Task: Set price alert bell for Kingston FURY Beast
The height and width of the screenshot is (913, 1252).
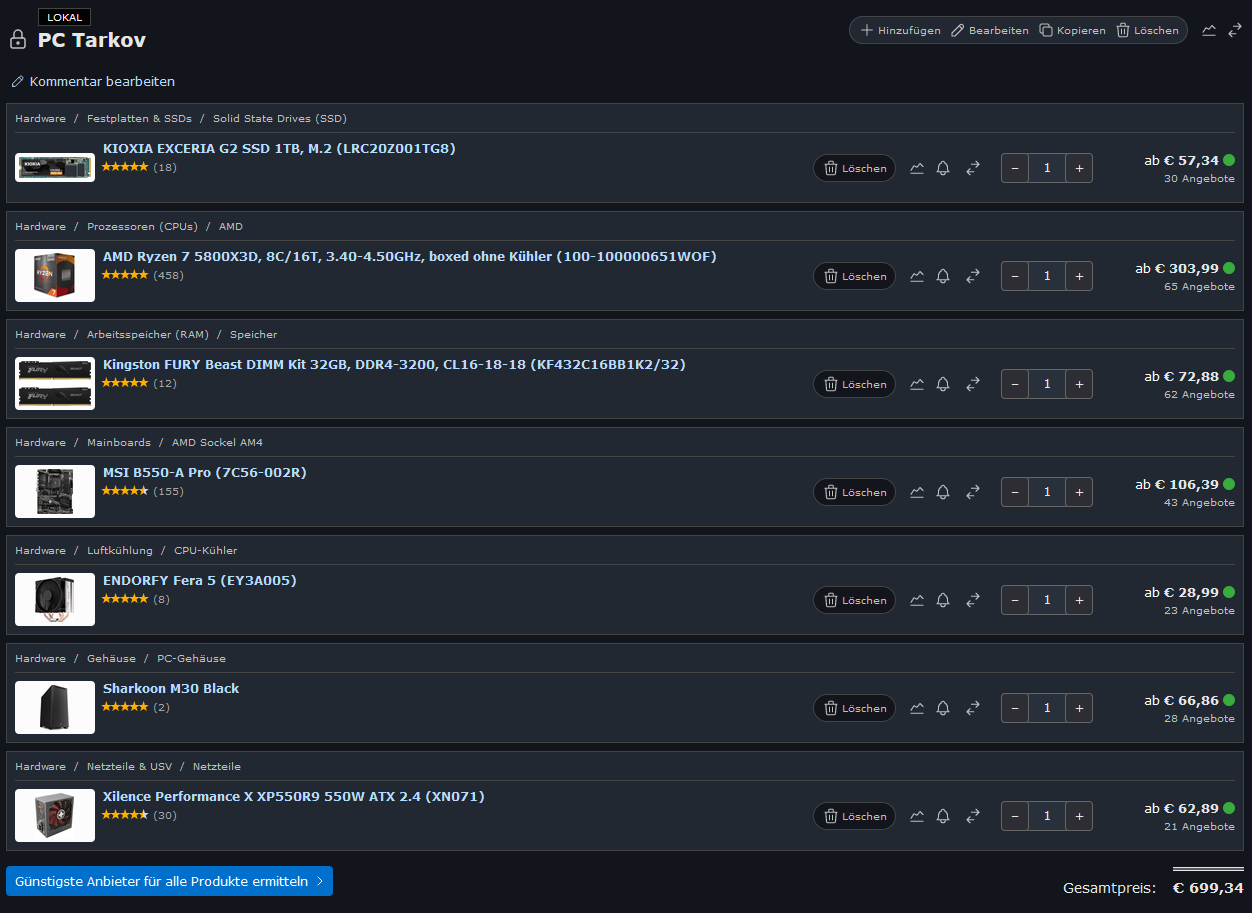Action: point(943,384)
